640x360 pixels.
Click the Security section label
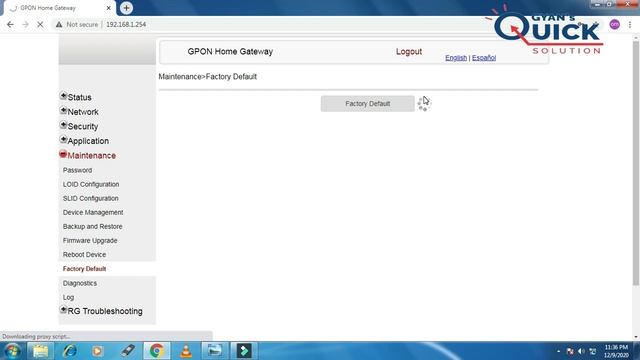pos(83,127)
